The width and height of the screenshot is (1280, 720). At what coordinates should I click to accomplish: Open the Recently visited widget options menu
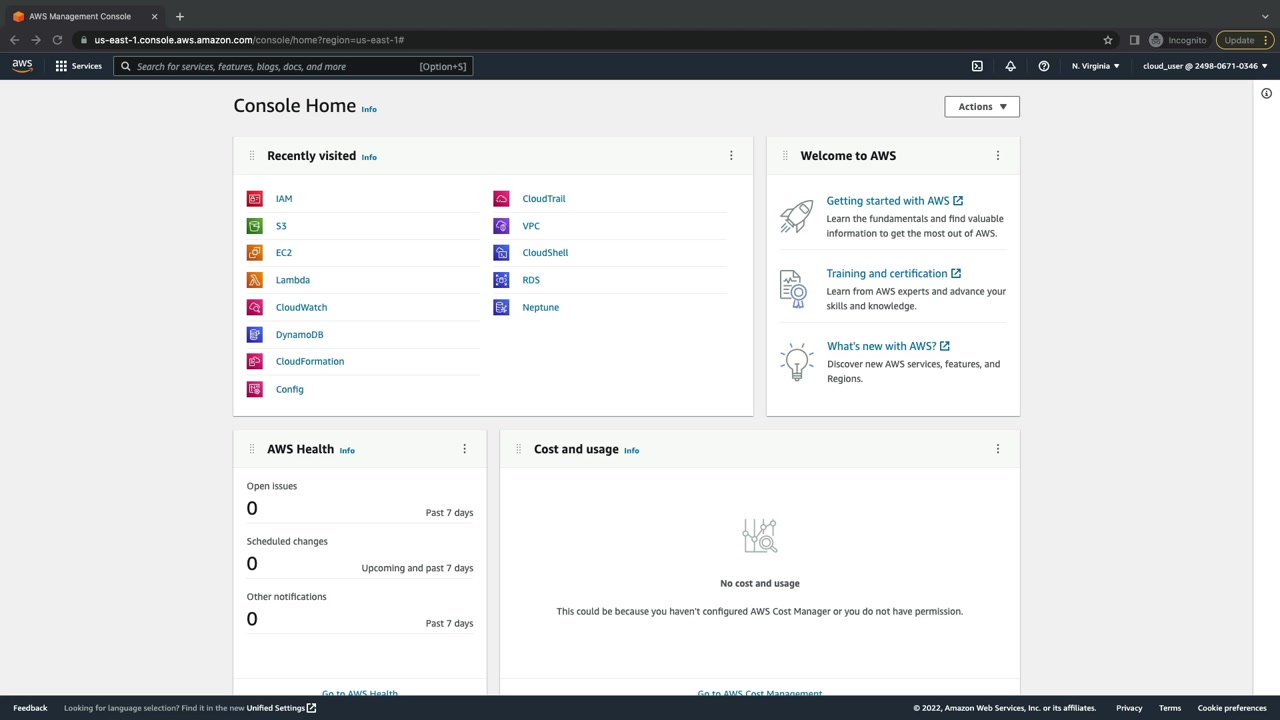(x=731, y=156)
